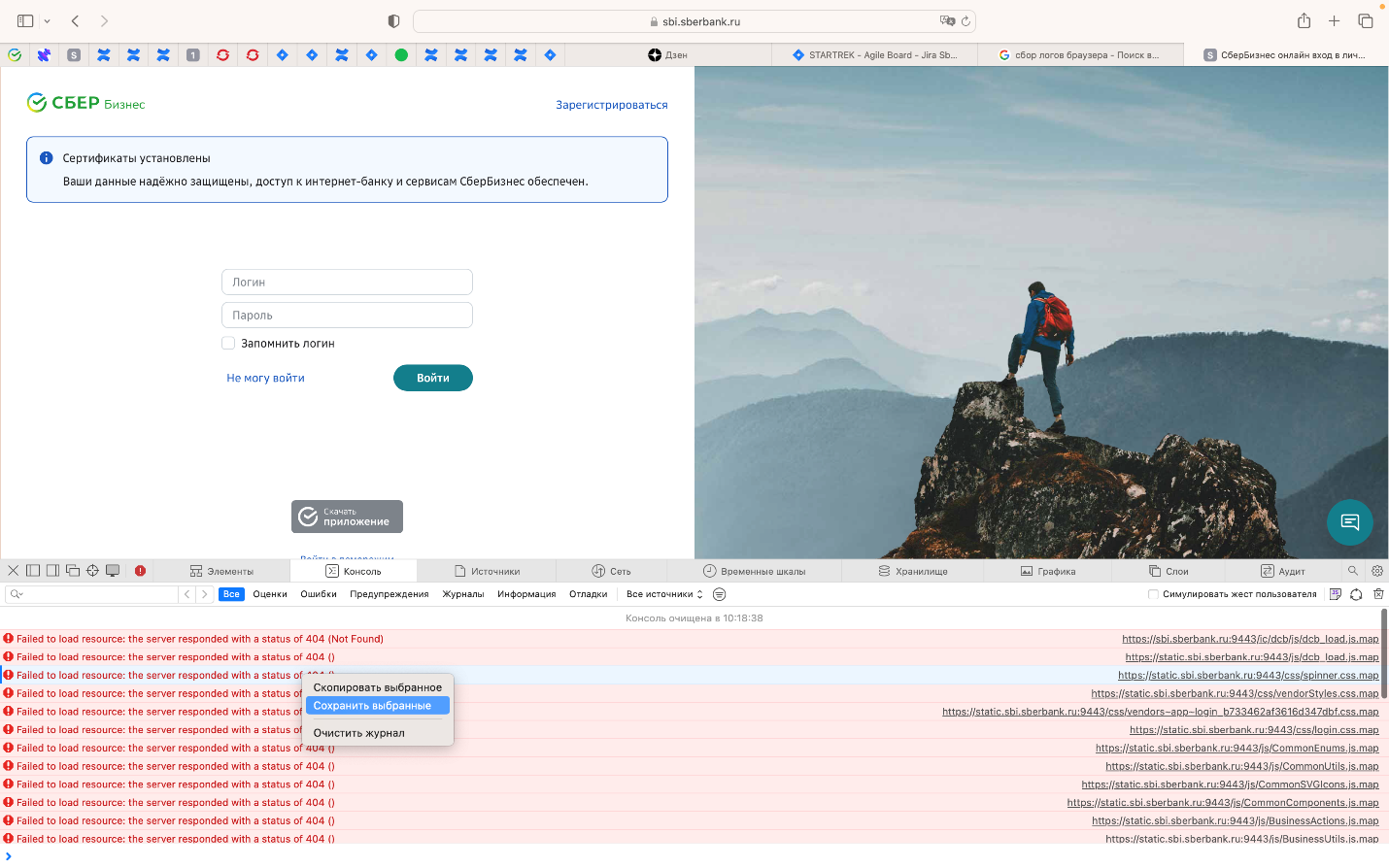Image resolution: width=1389 pixels, height=868 pixels.
Task: Click the console filter search field
Action: 92,594
